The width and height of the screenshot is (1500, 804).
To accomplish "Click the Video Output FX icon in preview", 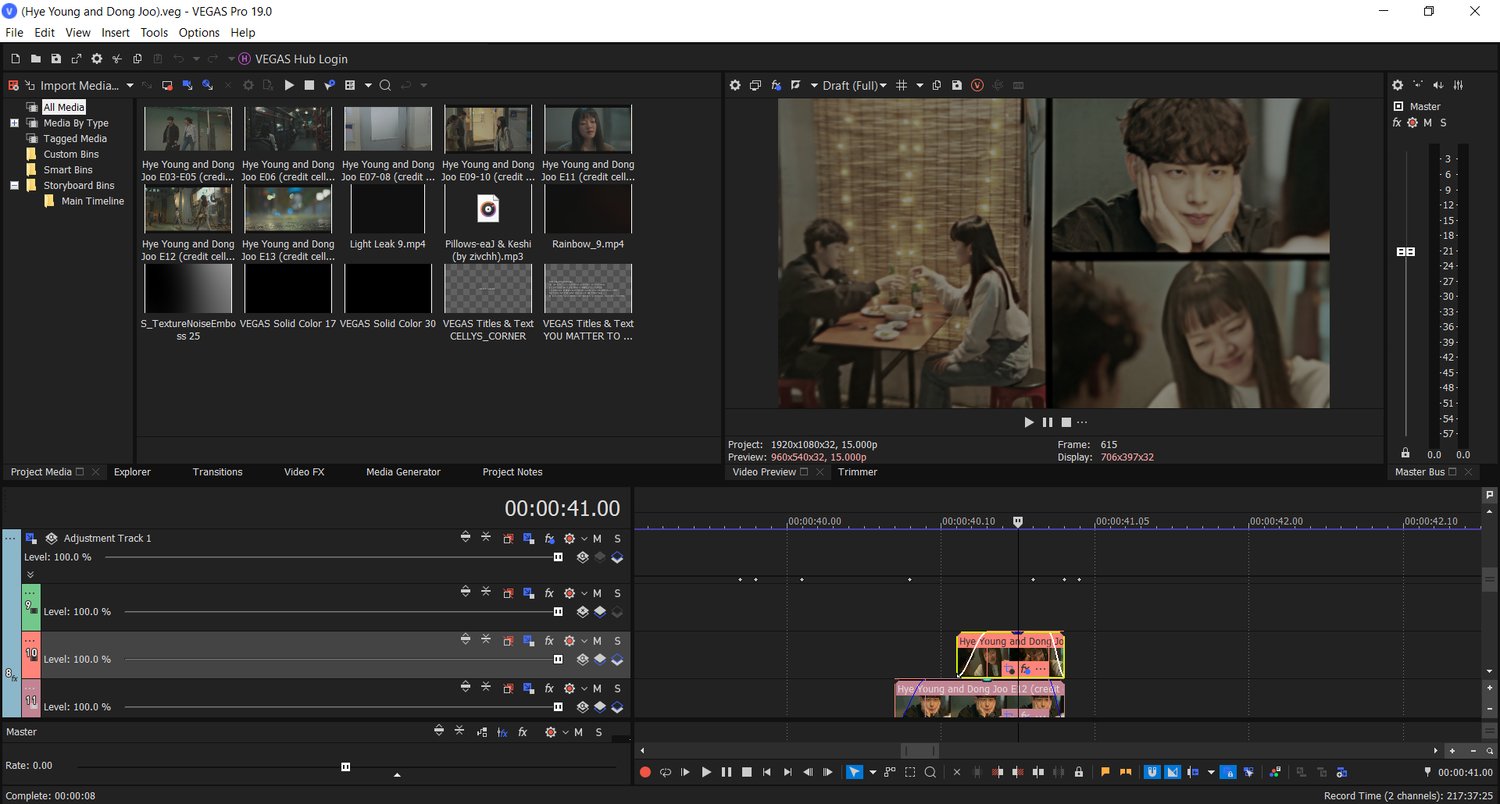I will (x=776, y=86).
